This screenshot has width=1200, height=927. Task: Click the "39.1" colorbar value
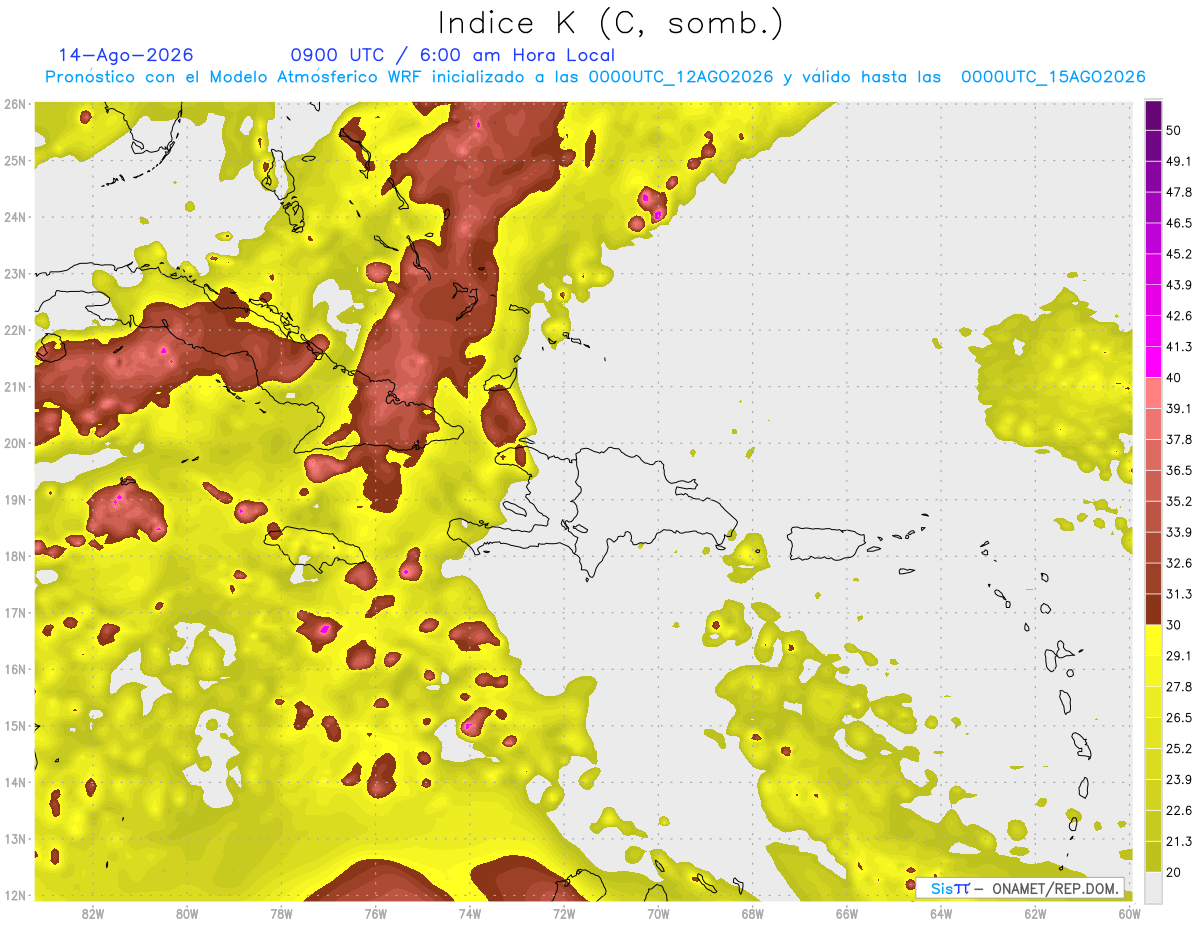click(1179, 408)
